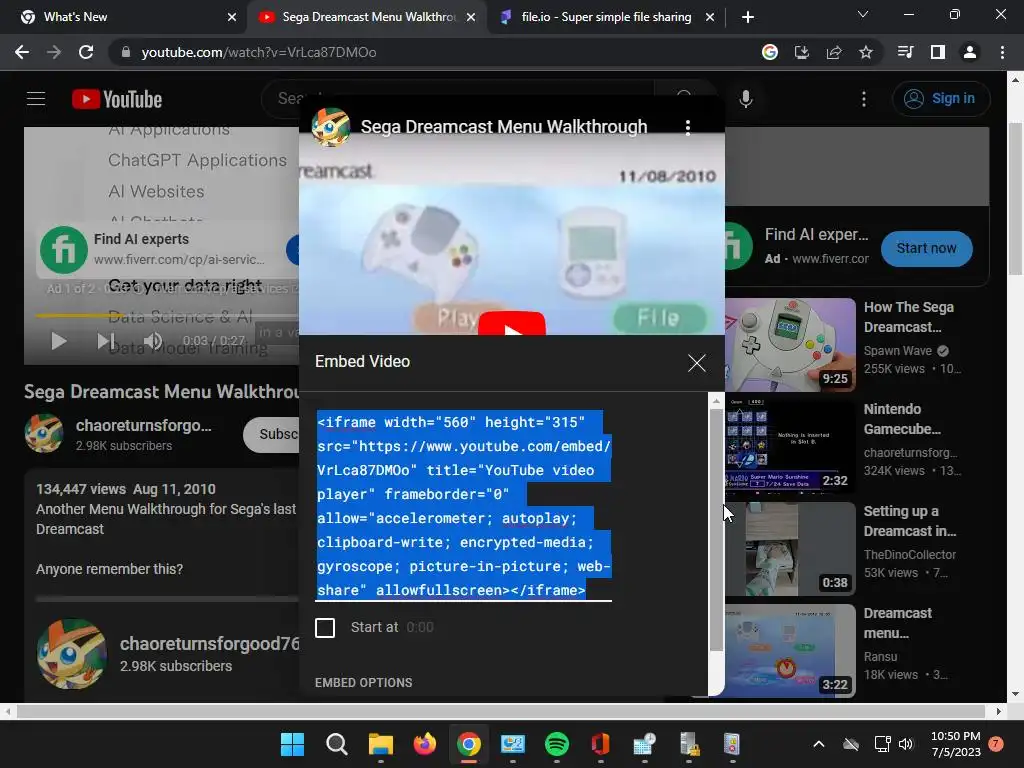Viewport: 1024px width, 768px height.
Task: Open YouTube hamburger guide menu
Action: (36, 99)
